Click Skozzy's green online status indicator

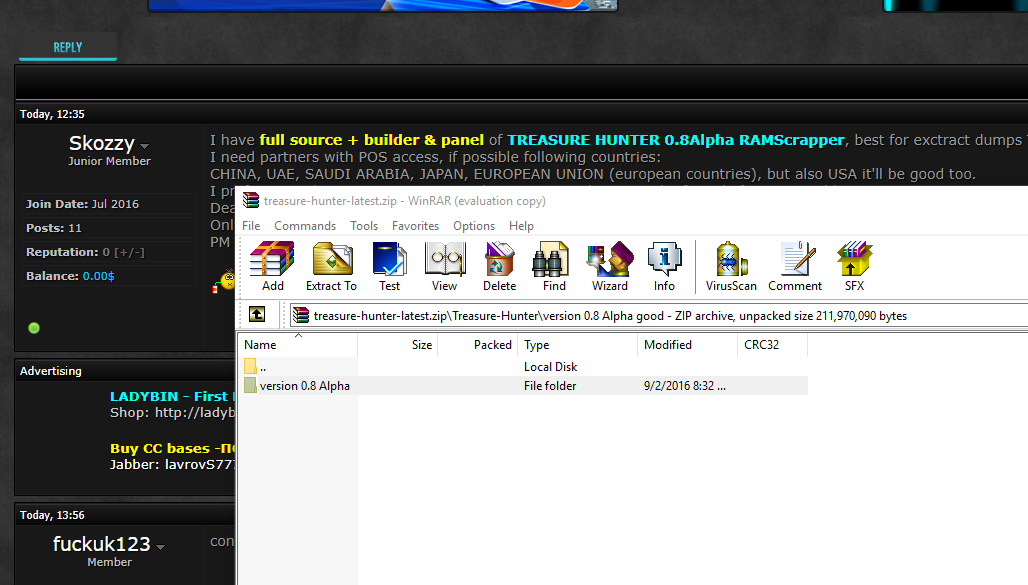[x=34, y=328]
